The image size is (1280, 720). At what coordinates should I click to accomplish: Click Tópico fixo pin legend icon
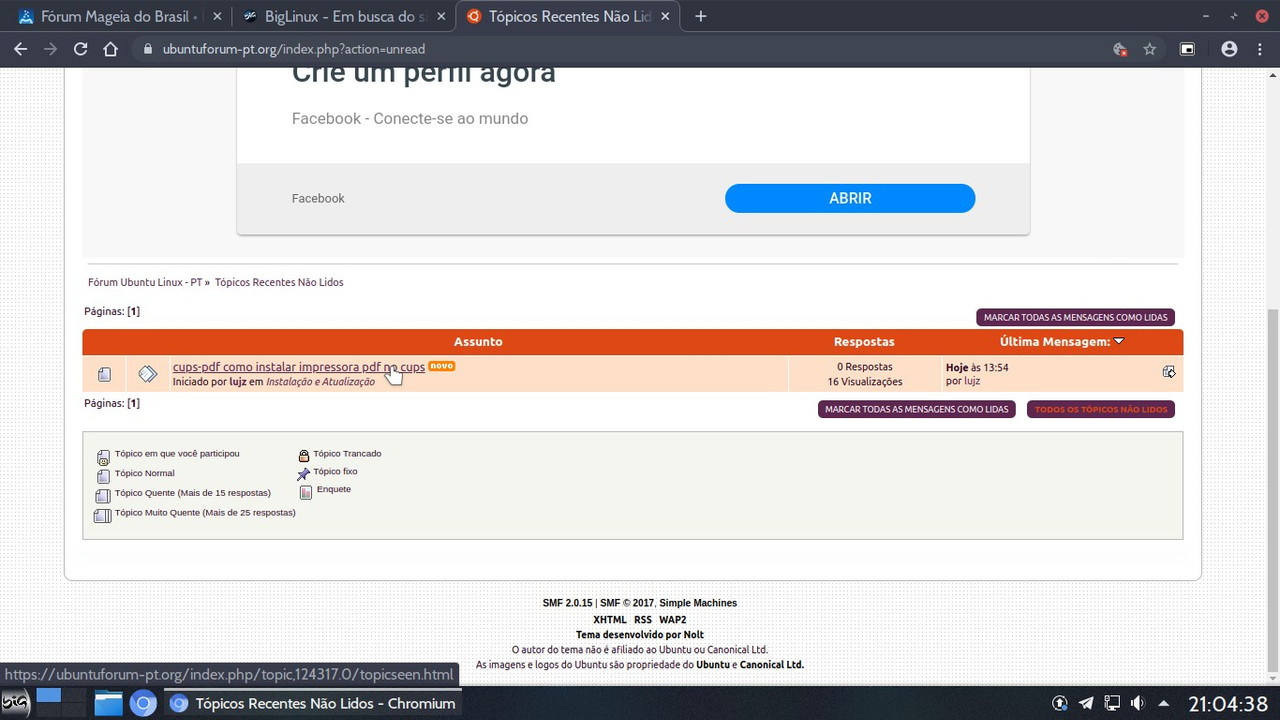tap(304, 473)
